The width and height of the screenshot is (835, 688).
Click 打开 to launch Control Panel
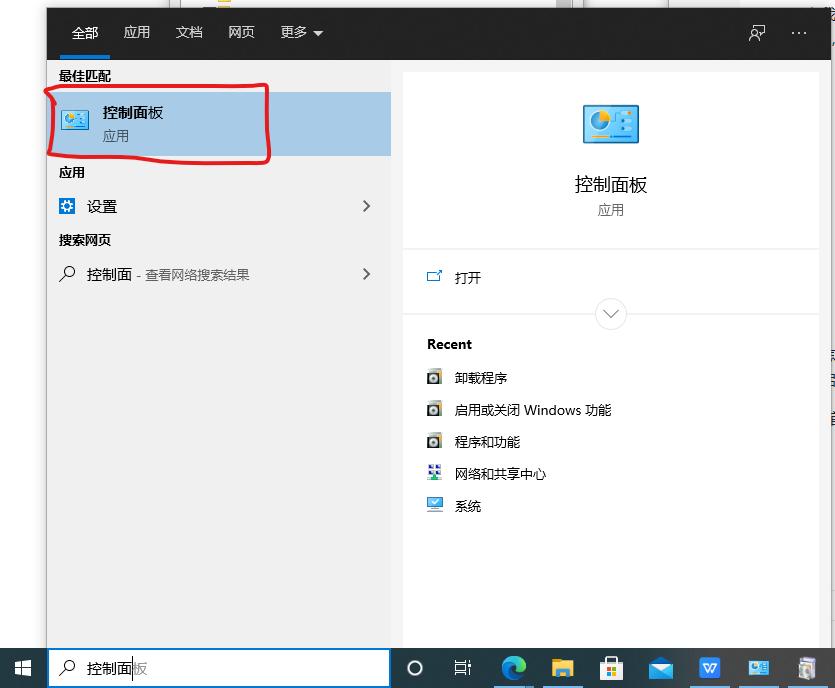(466, 278)
